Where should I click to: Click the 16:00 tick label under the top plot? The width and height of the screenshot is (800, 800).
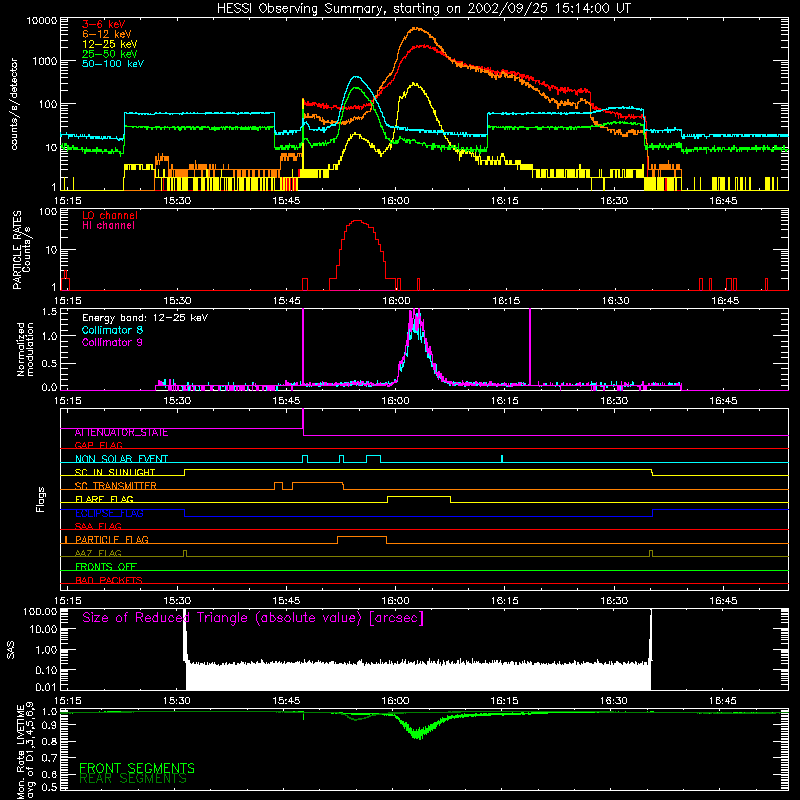(x=395, y=201)
